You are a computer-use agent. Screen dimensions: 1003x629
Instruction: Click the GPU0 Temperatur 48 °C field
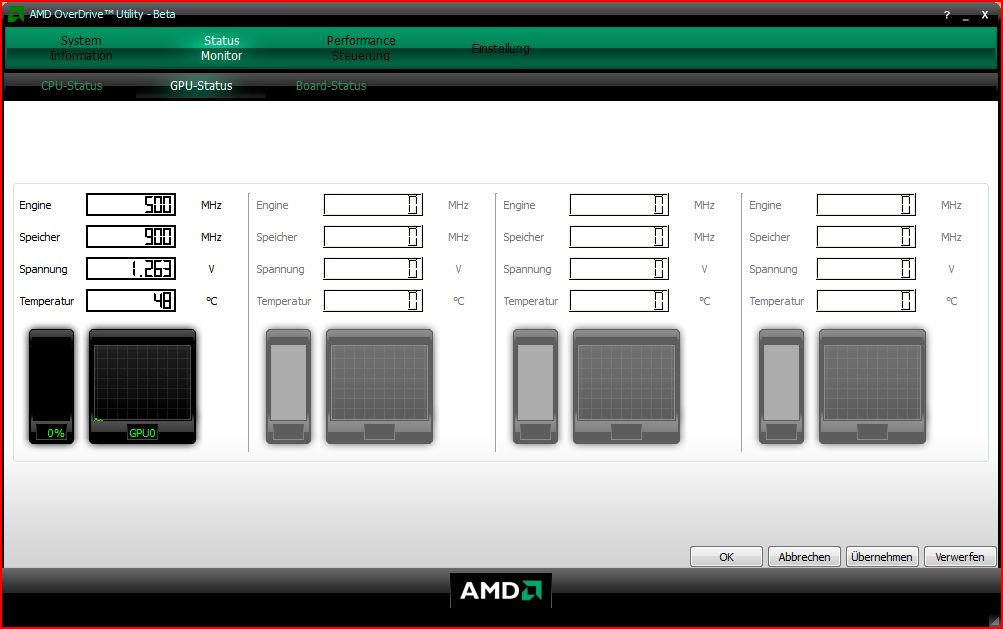coord(131,301)
